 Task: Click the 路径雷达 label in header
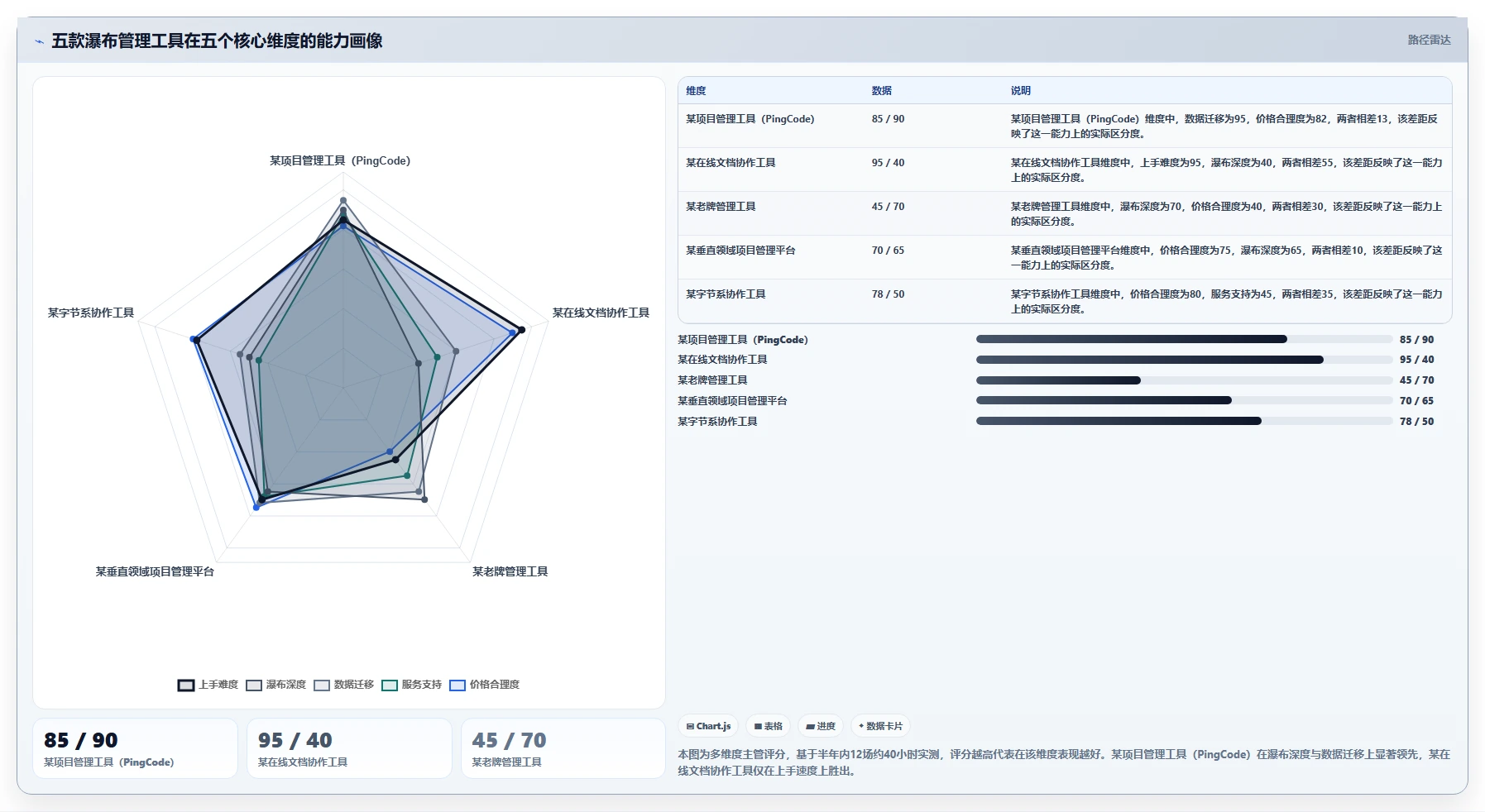point(1429,40)
